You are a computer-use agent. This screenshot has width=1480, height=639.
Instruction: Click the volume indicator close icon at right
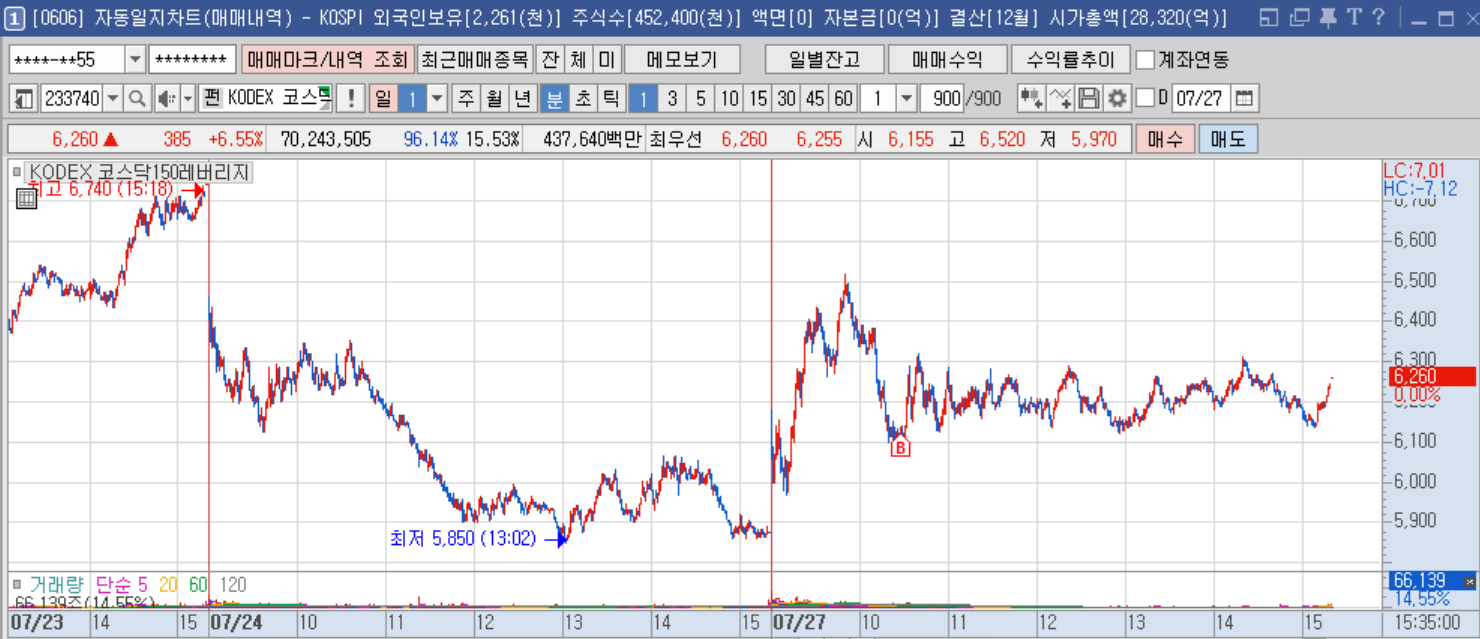1469,581
